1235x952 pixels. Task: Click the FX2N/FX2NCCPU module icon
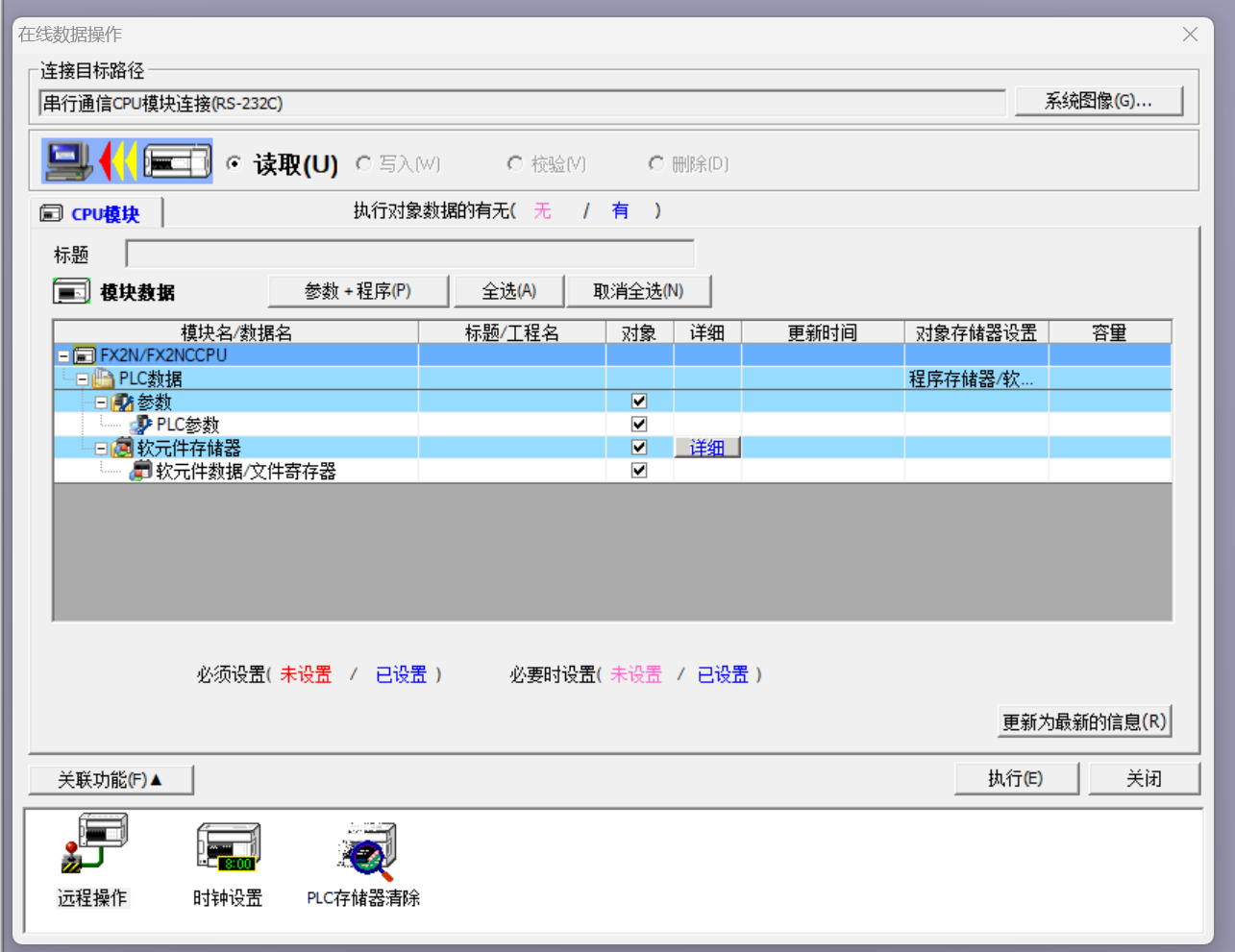pyautogui.click(x=85, y=355)
